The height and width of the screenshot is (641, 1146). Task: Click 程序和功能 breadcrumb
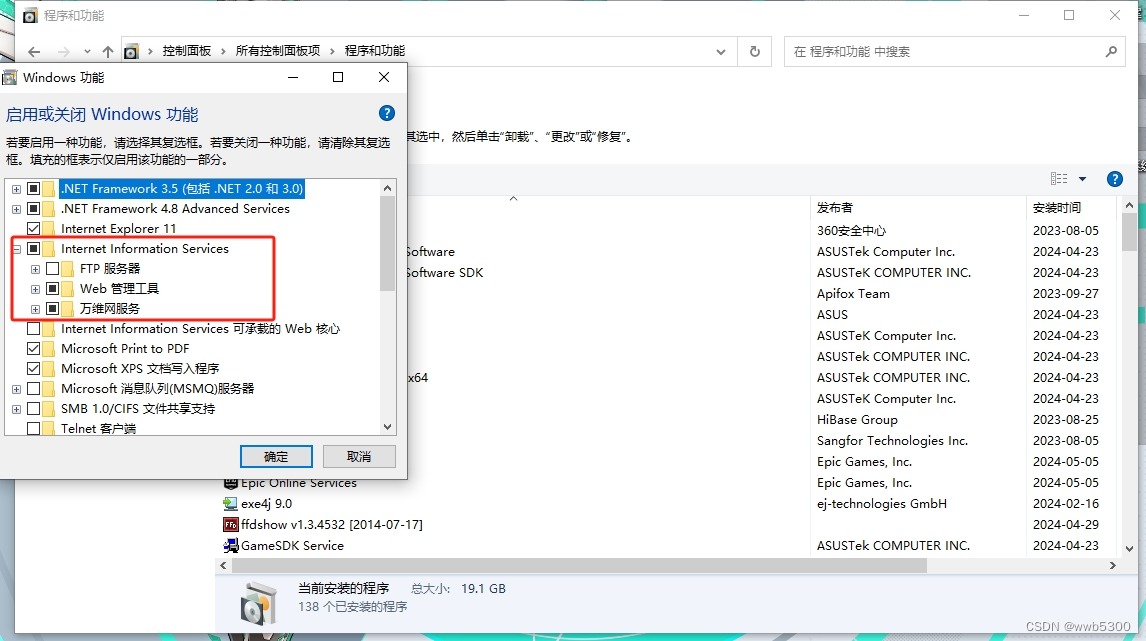pos(375,50)
